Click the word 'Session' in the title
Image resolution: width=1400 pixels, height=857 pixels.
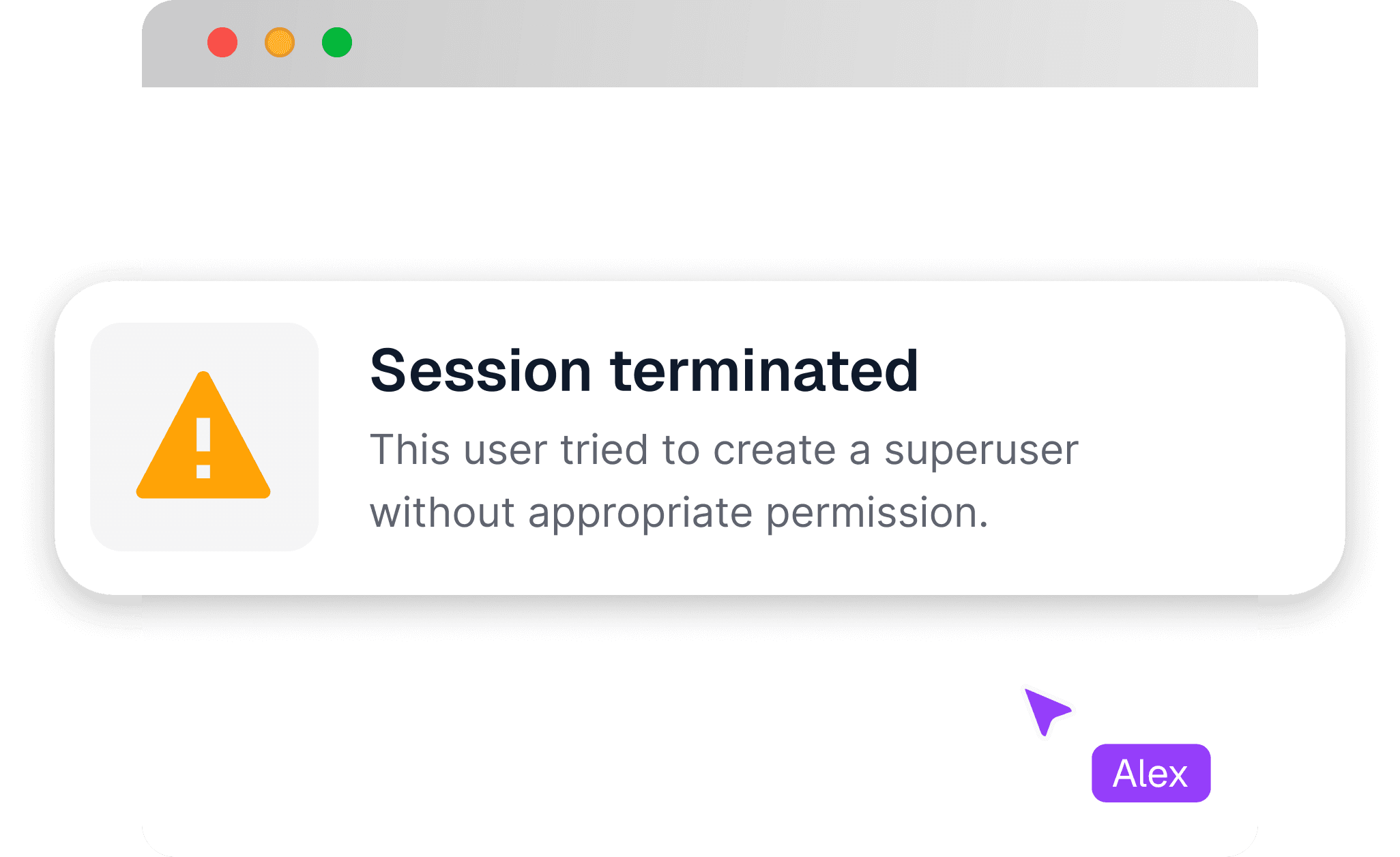pyautogui.click(x=480, y=371)
